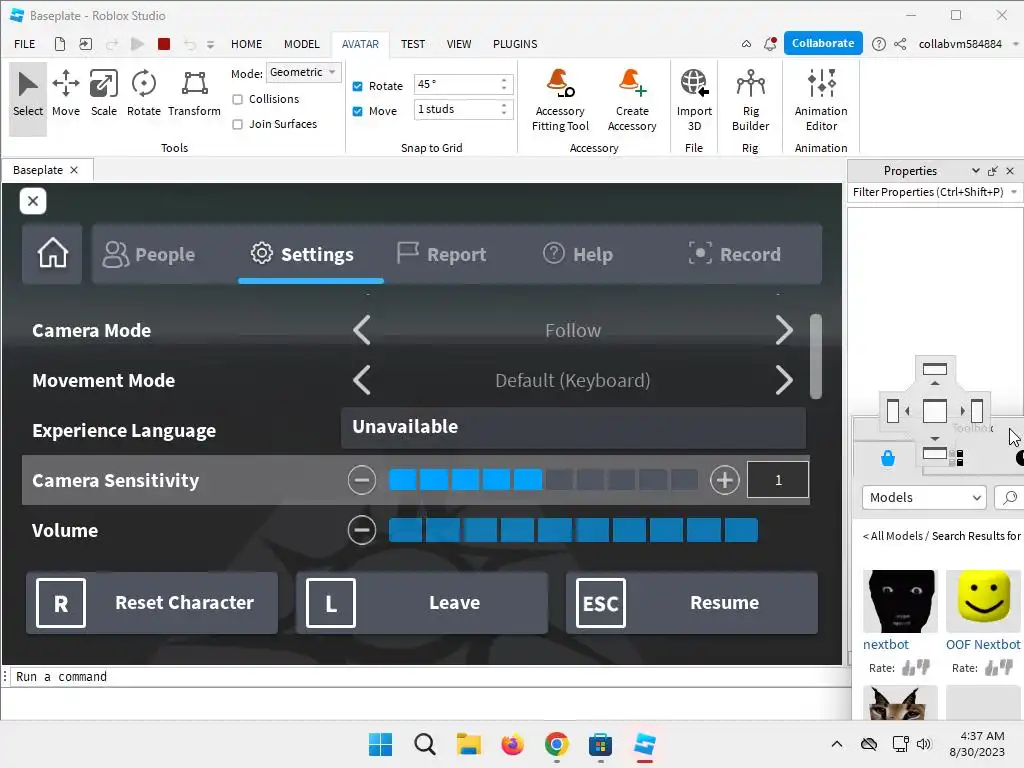This screenshot has height=768, width=1024.
Task: Click Reset Character button
Action: point(152,603)
